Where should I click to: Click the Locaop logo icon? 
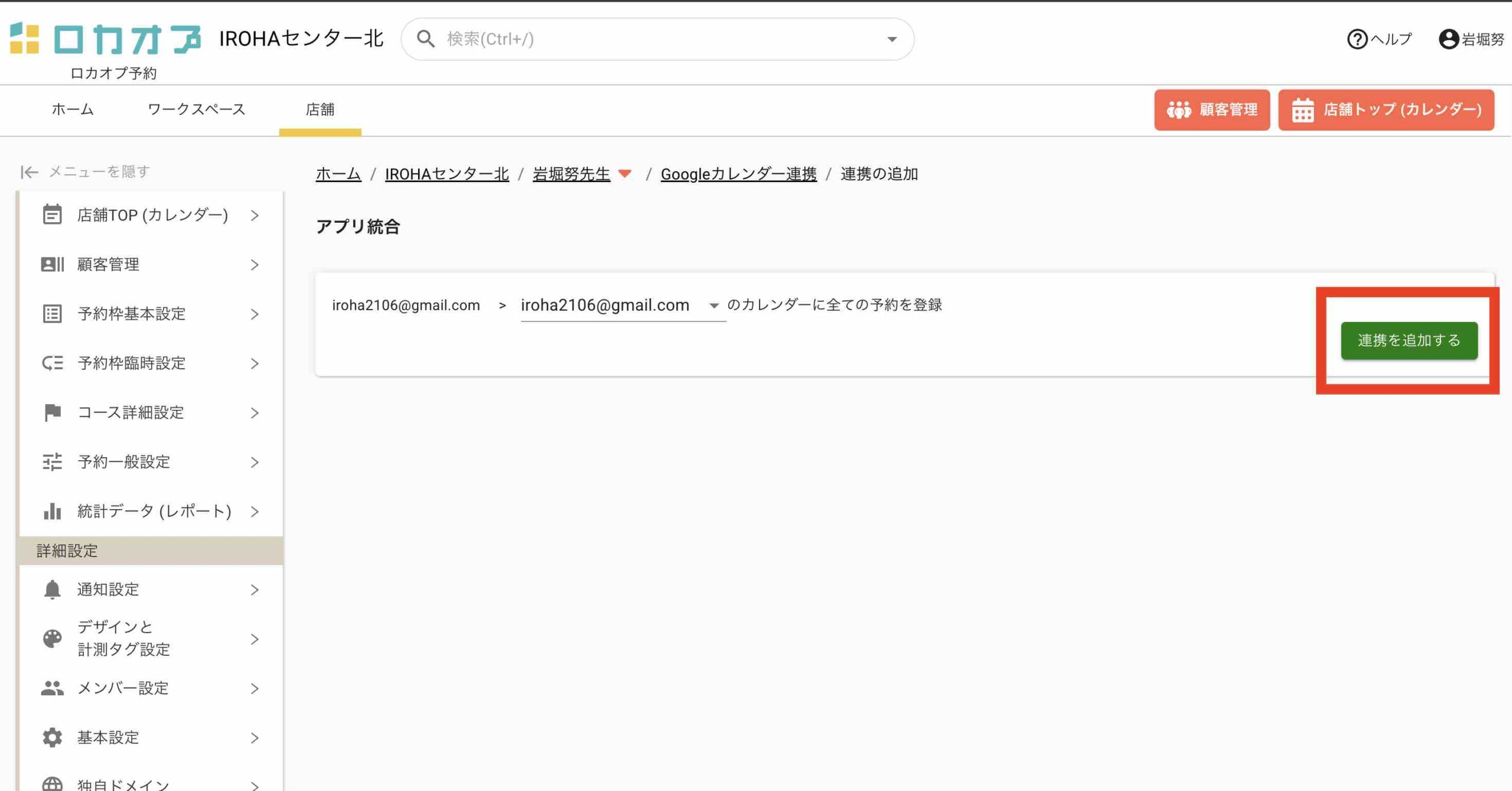[x=25, y=38]
